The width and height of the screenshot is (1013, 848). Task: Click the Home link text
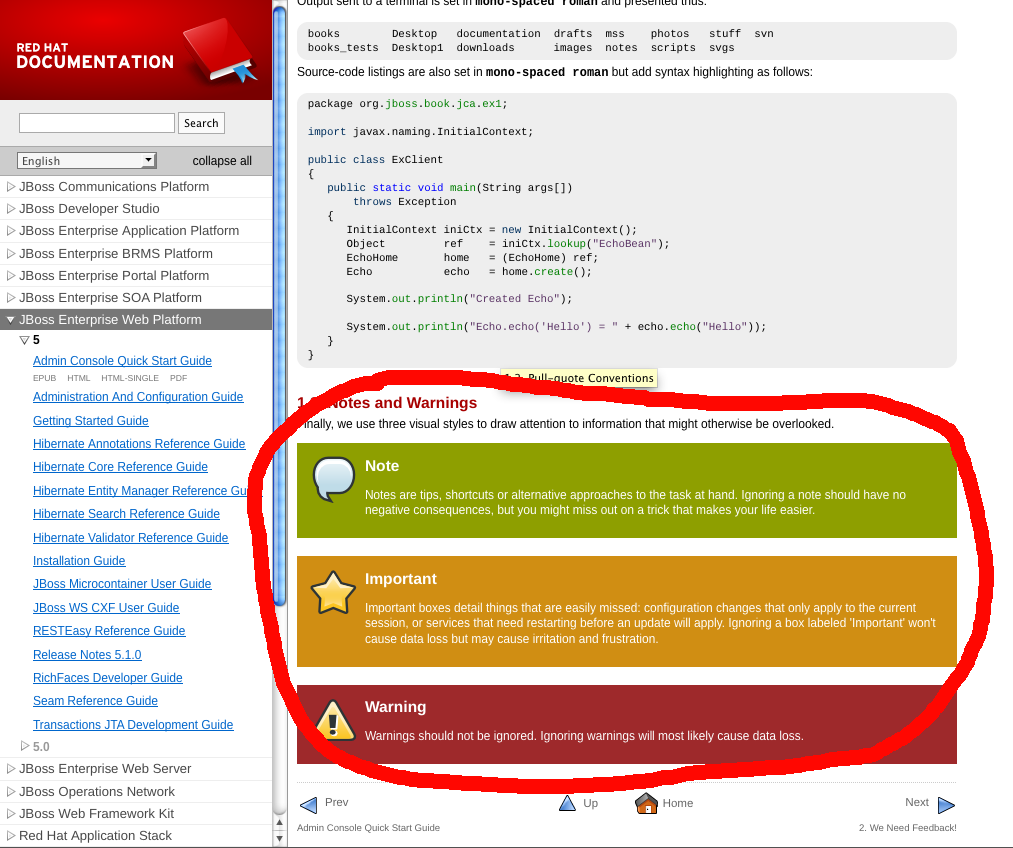pyautogui.click(x=678, y=803)
